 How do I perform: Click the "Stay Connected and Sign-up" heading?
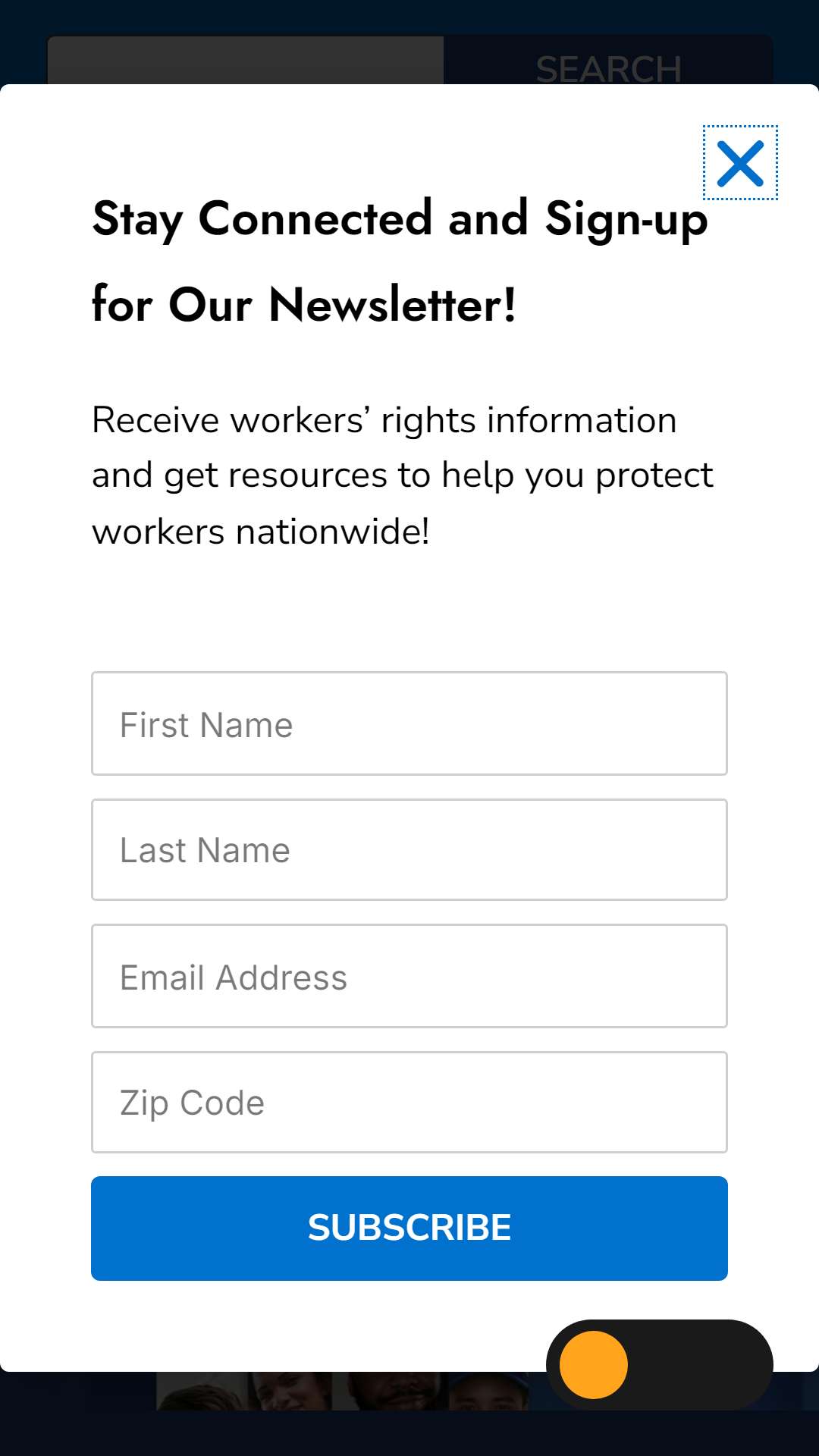[x=400, y=218]
